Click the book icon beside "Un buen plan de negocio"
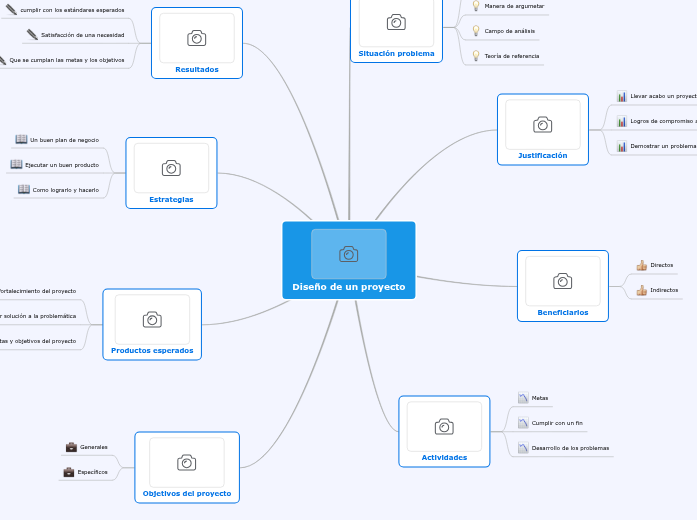Image resolution: width=697 pixels, height=520 pixels. tap(22, 140)
